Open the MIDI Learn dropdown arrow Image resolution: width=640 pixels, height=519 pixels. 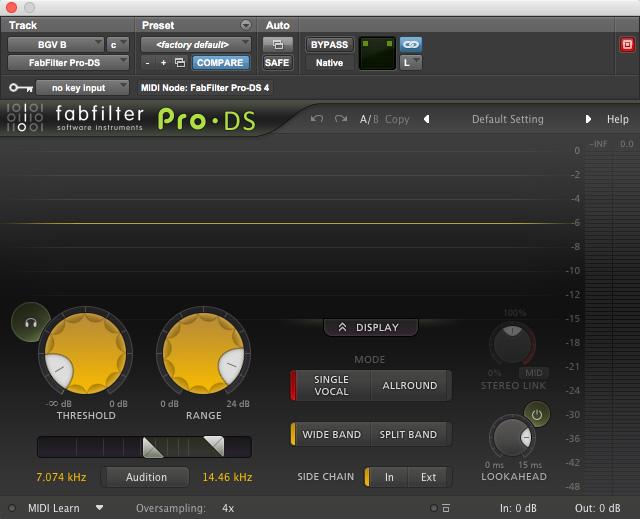tap(99, 508)
